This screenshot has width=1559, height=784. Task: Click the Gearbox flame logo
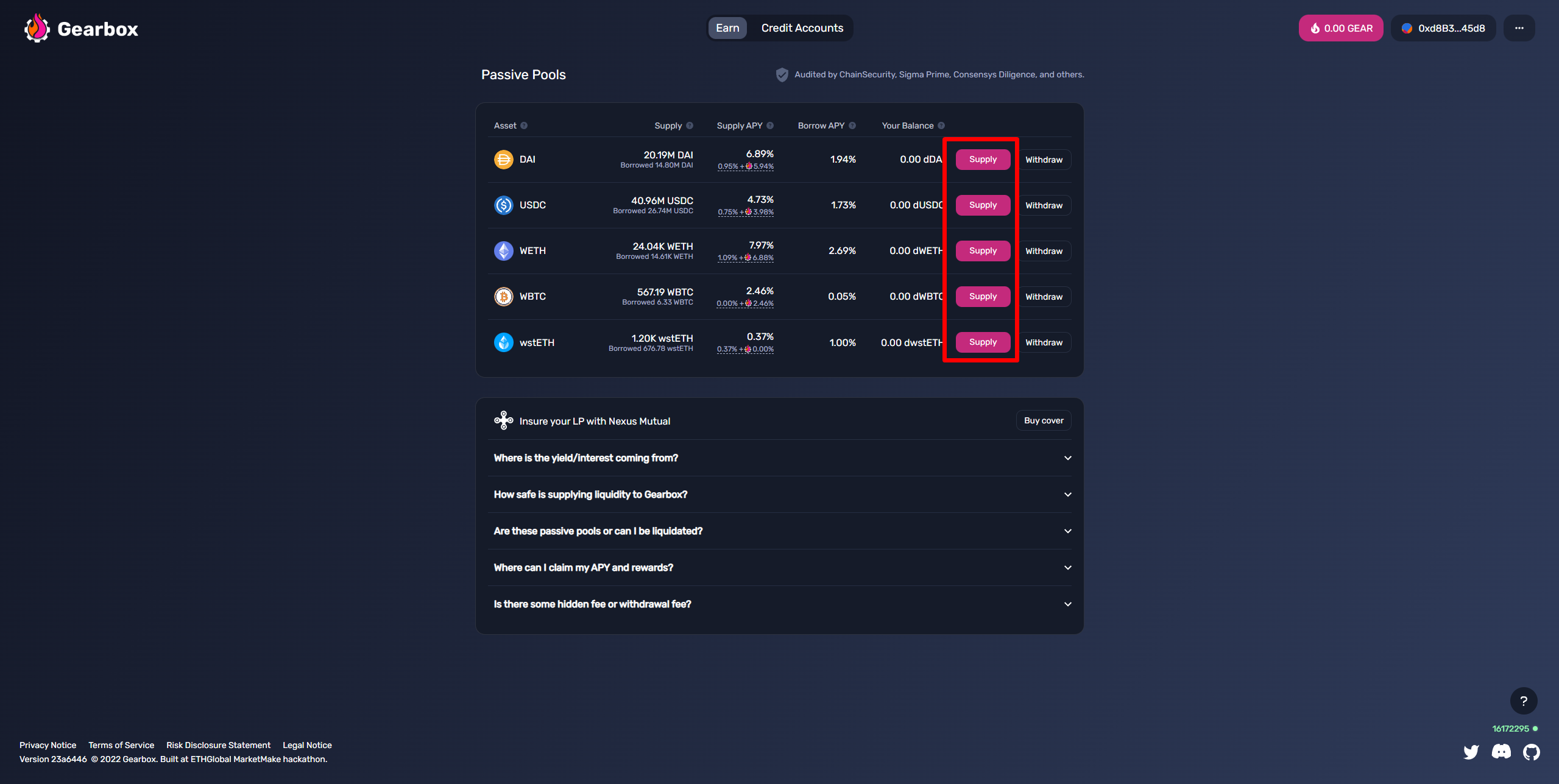pos(37,28)
